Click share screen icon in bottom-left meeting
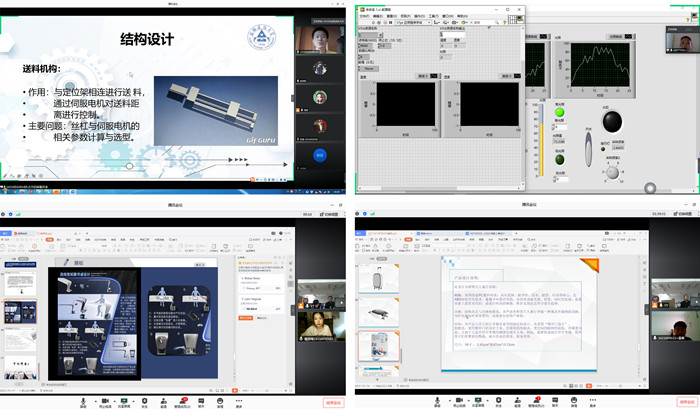The width and height of the screenshot is (700, 417). tap(125, 399)
